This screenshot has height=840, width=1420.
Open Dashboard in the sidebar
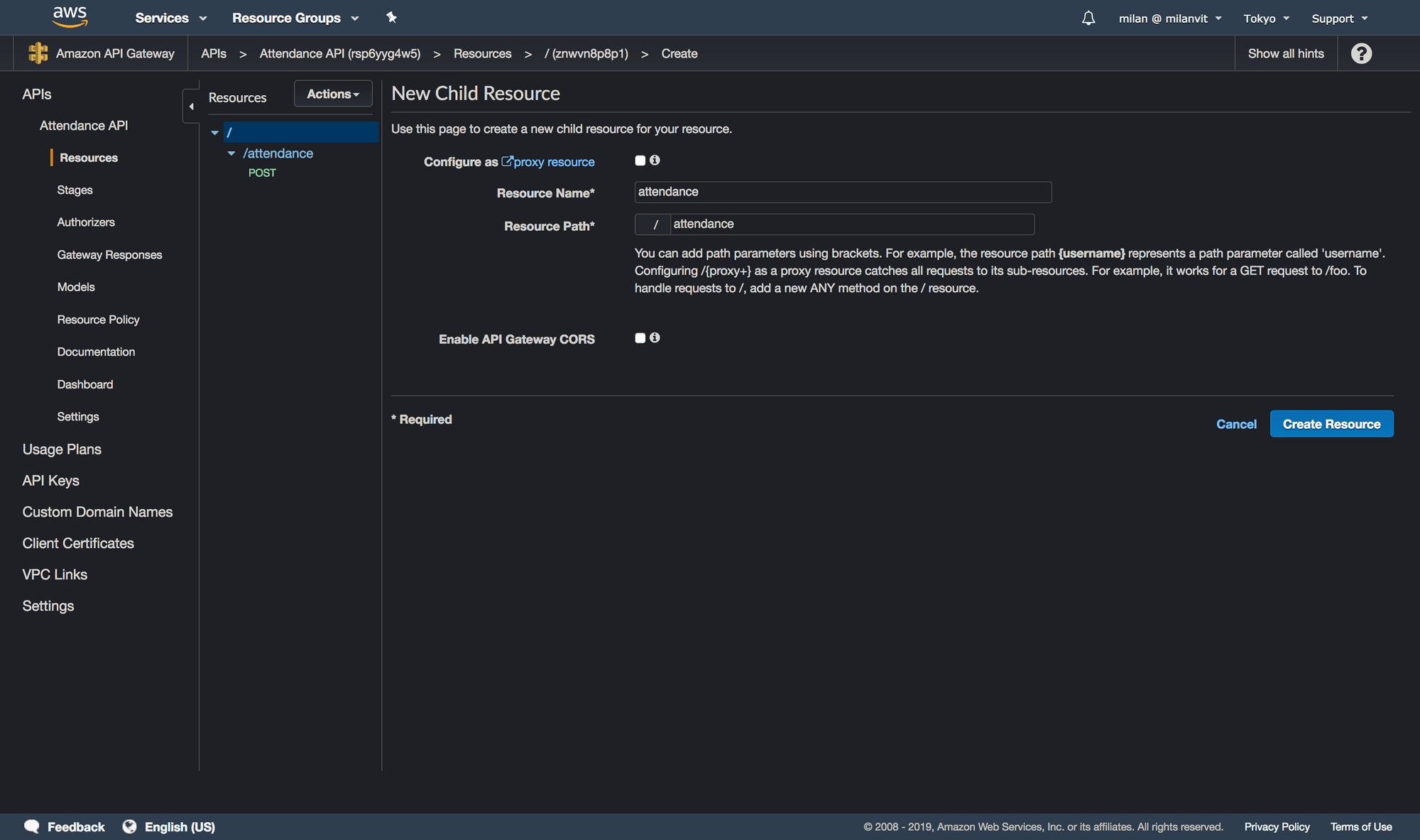[85, 384]
